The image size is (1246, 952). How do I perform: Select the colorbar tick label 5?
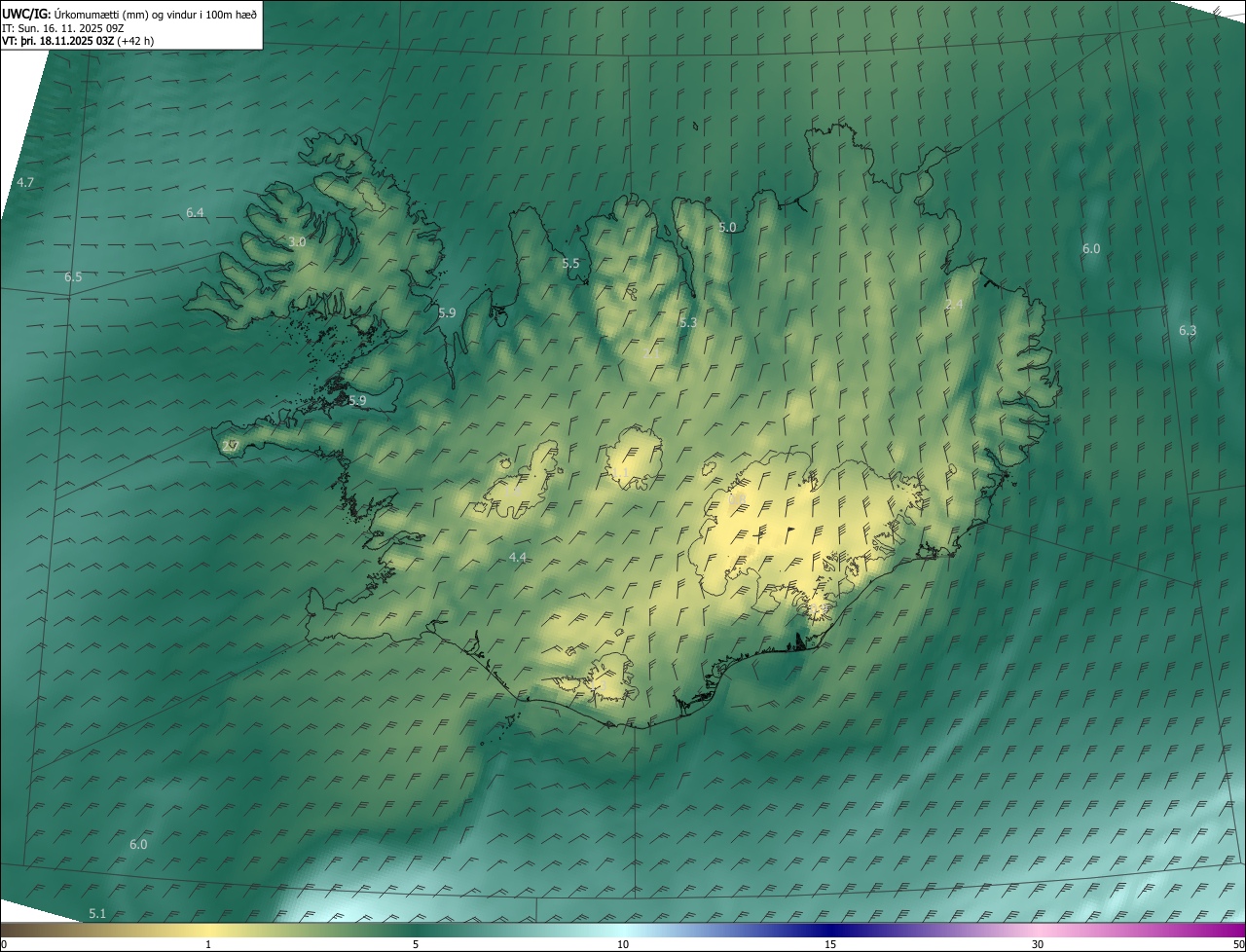click(416, 945)
